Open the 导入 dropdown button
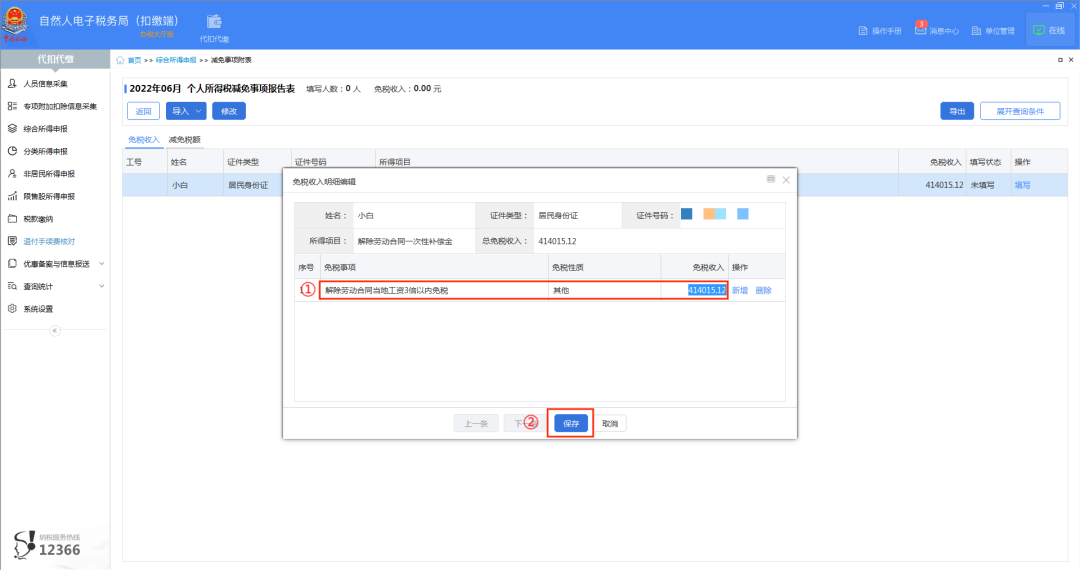Screen dimensions: 1080x570 tap(186, 111)
